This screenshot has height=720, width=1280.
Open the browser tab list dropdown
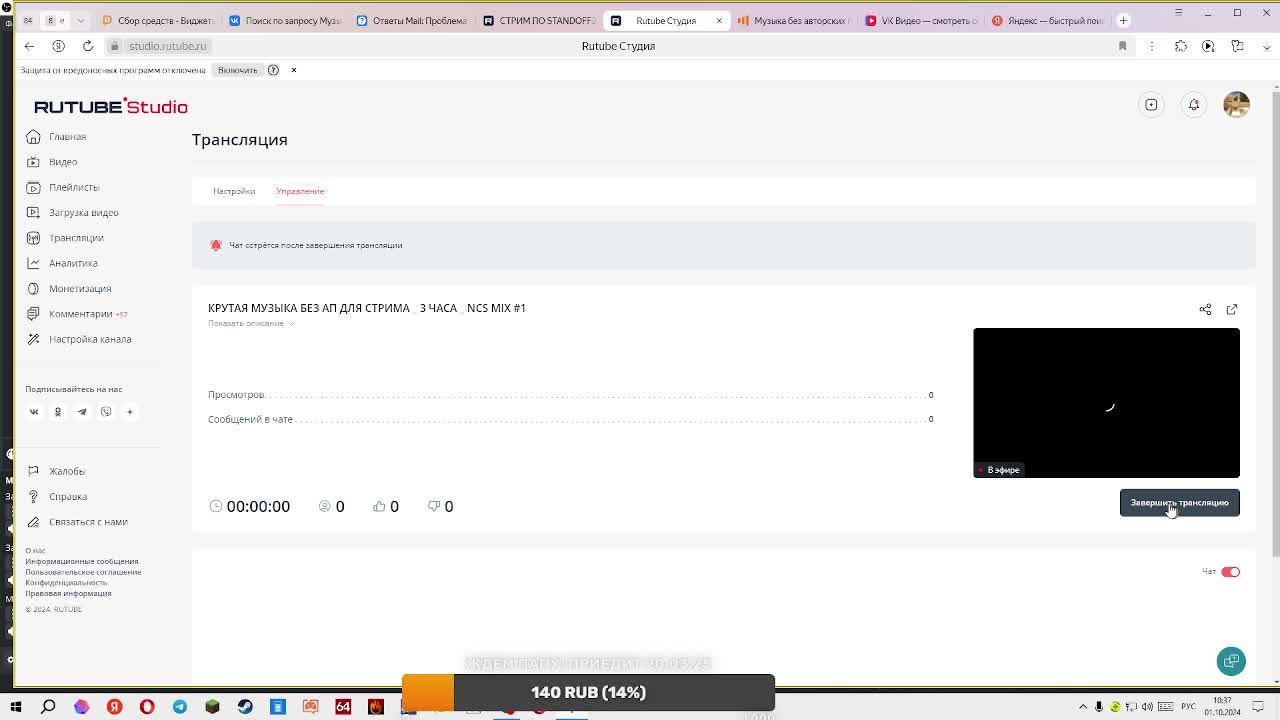point(80,20)
